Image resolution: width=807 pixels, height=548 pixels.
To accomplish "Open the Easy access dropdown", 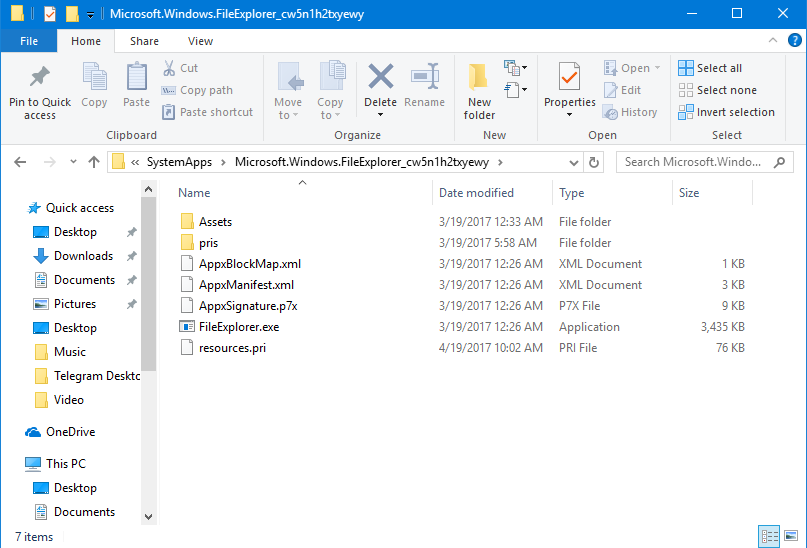I will (x=515, y=90).
